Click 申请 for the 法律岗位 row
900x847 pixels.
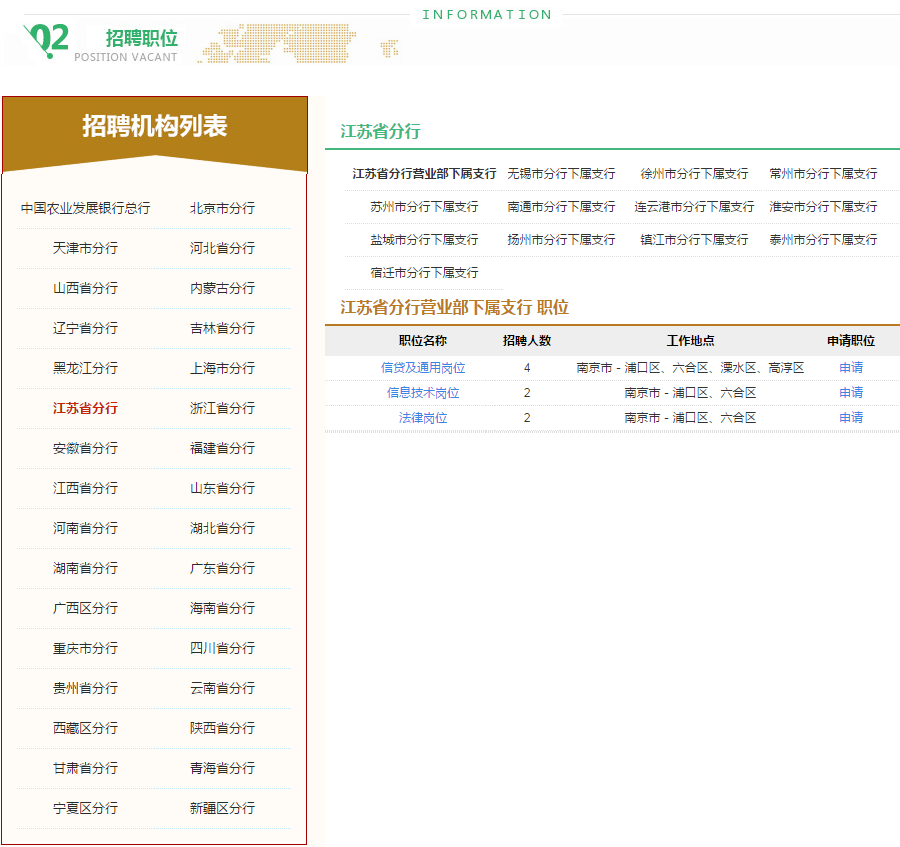(x=851, y=418)
